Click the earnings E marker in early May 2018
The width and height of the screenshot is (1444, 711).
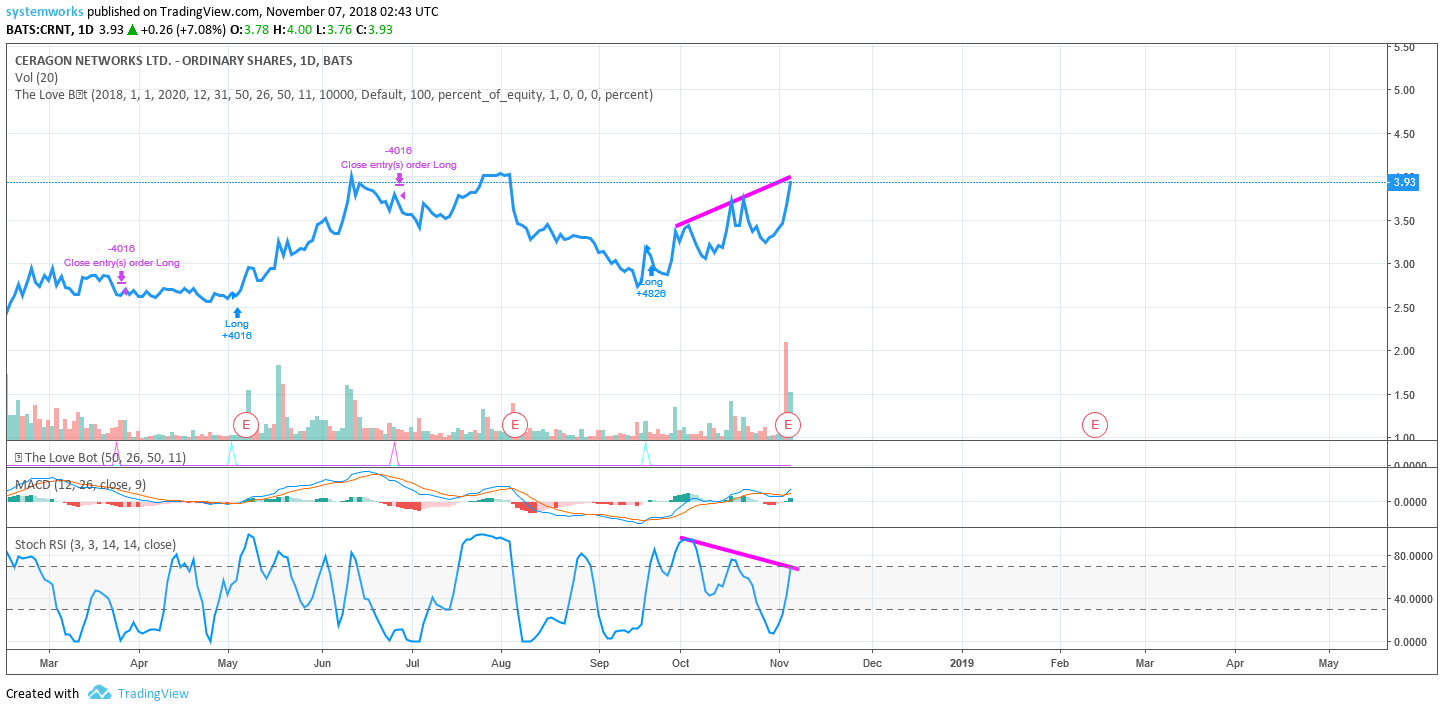click(245, 425)
